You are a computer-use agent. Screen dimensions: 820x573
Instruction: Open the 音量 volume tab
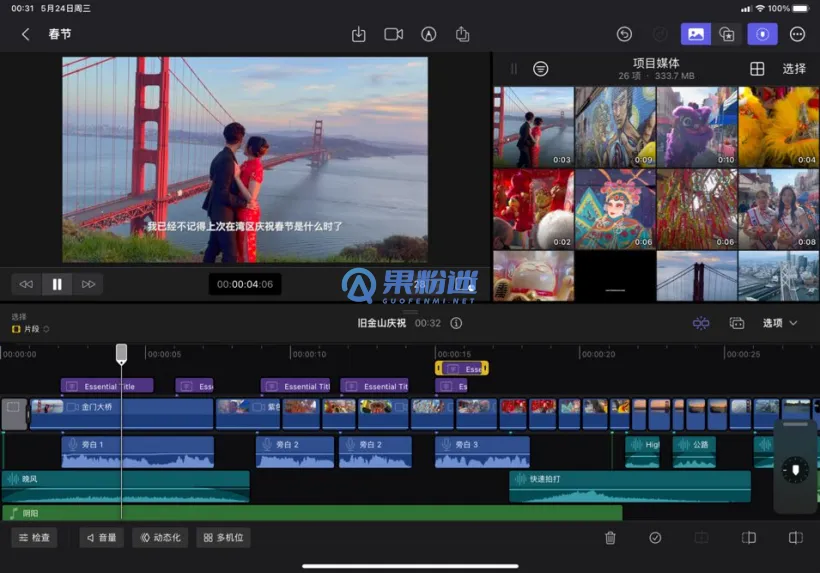[101, 537]
